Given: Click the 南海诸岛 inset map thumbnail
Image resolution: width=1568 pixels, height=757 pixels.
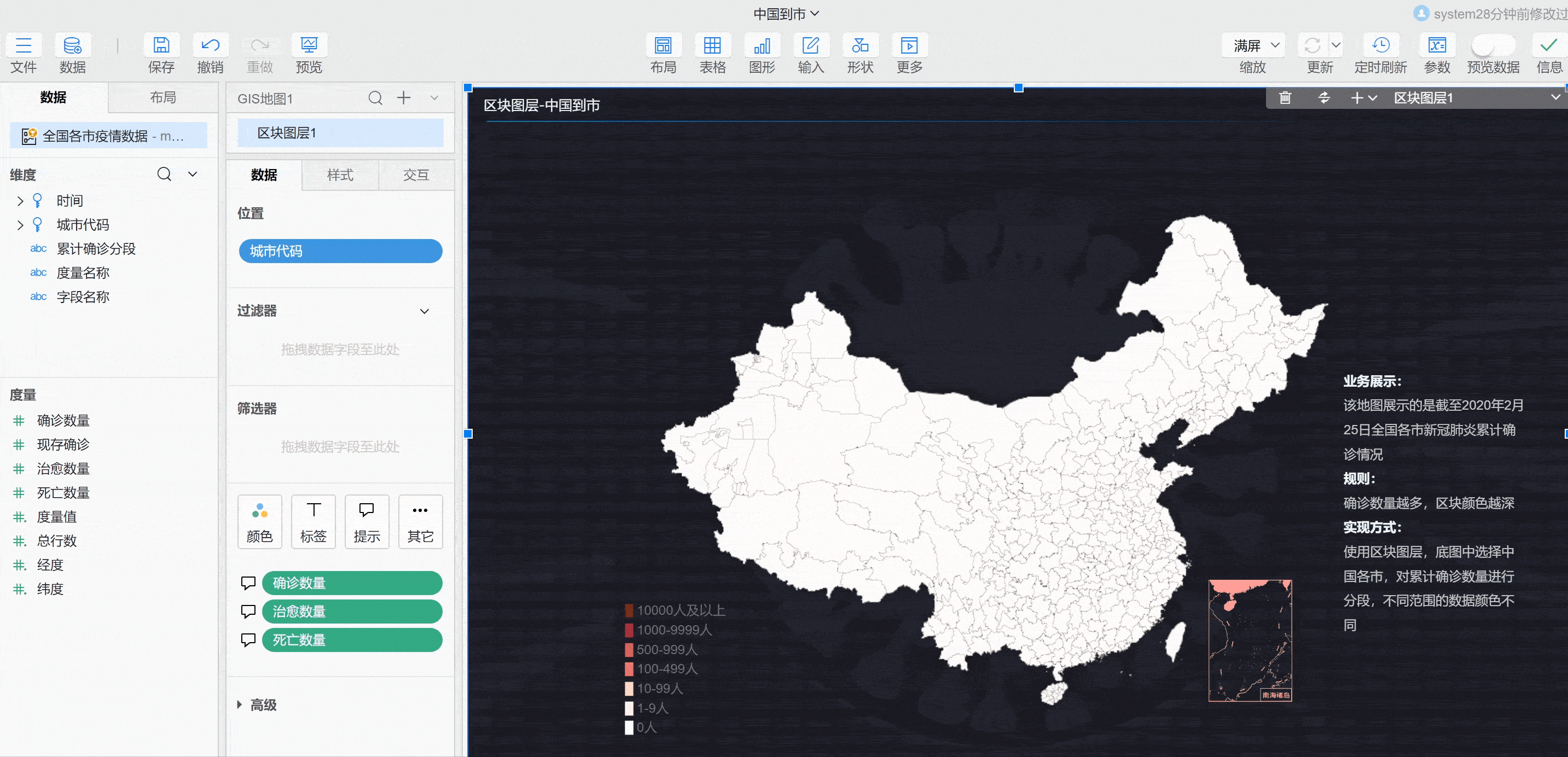Looking at the screenshot, I should click(x=1250, y=640).
